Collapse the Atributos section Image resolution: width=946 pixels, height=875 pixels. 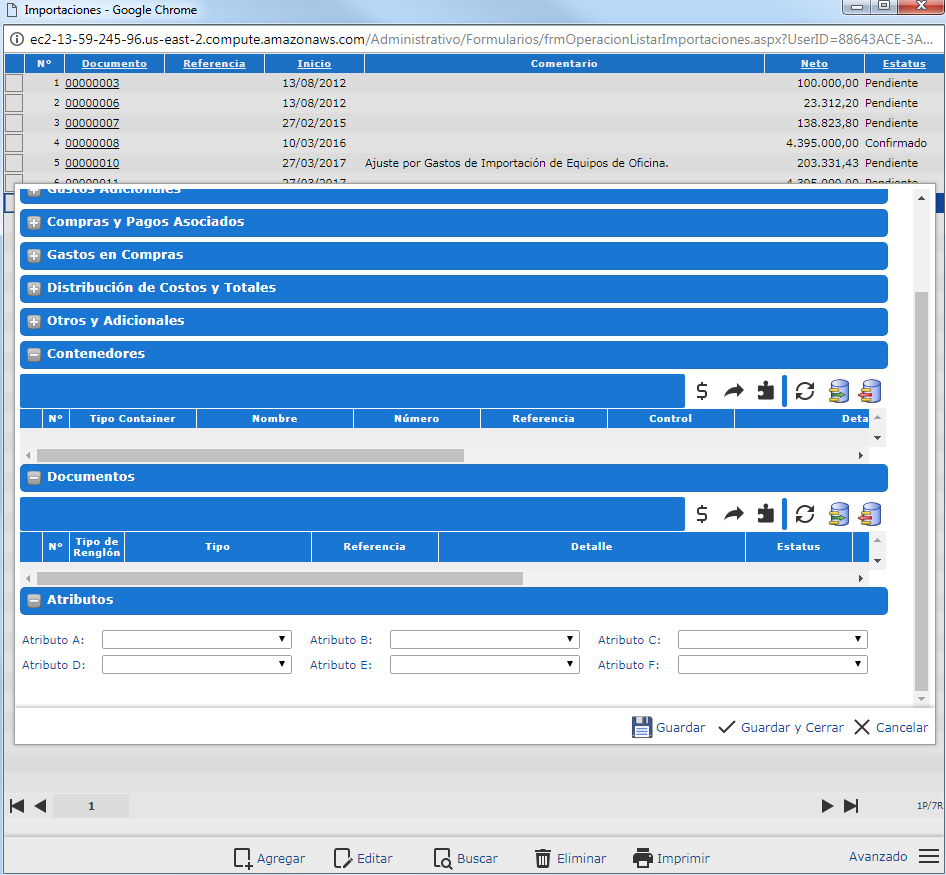(34, 600)
